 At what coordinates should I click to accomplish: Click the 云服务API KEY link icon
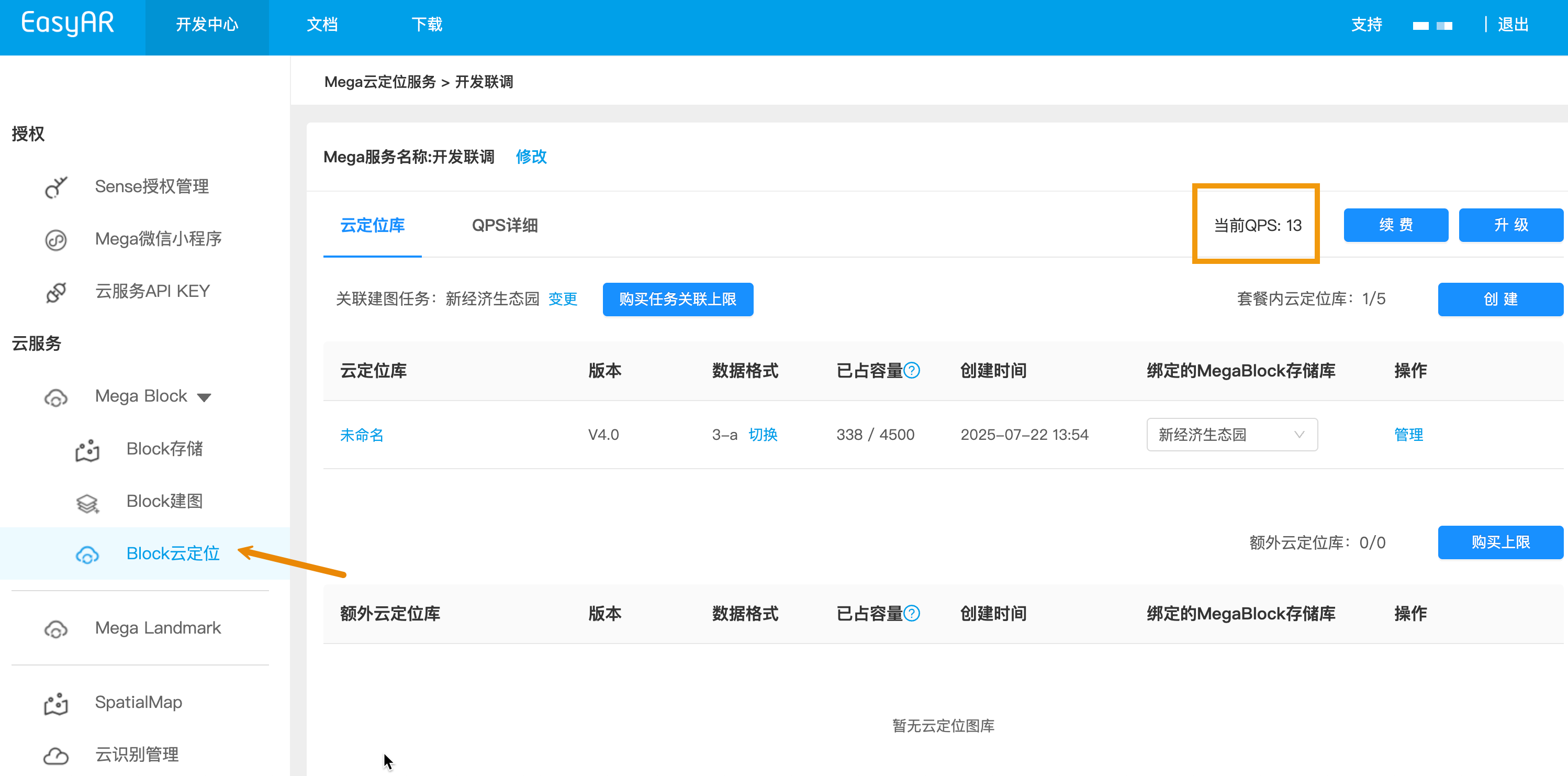56,292
